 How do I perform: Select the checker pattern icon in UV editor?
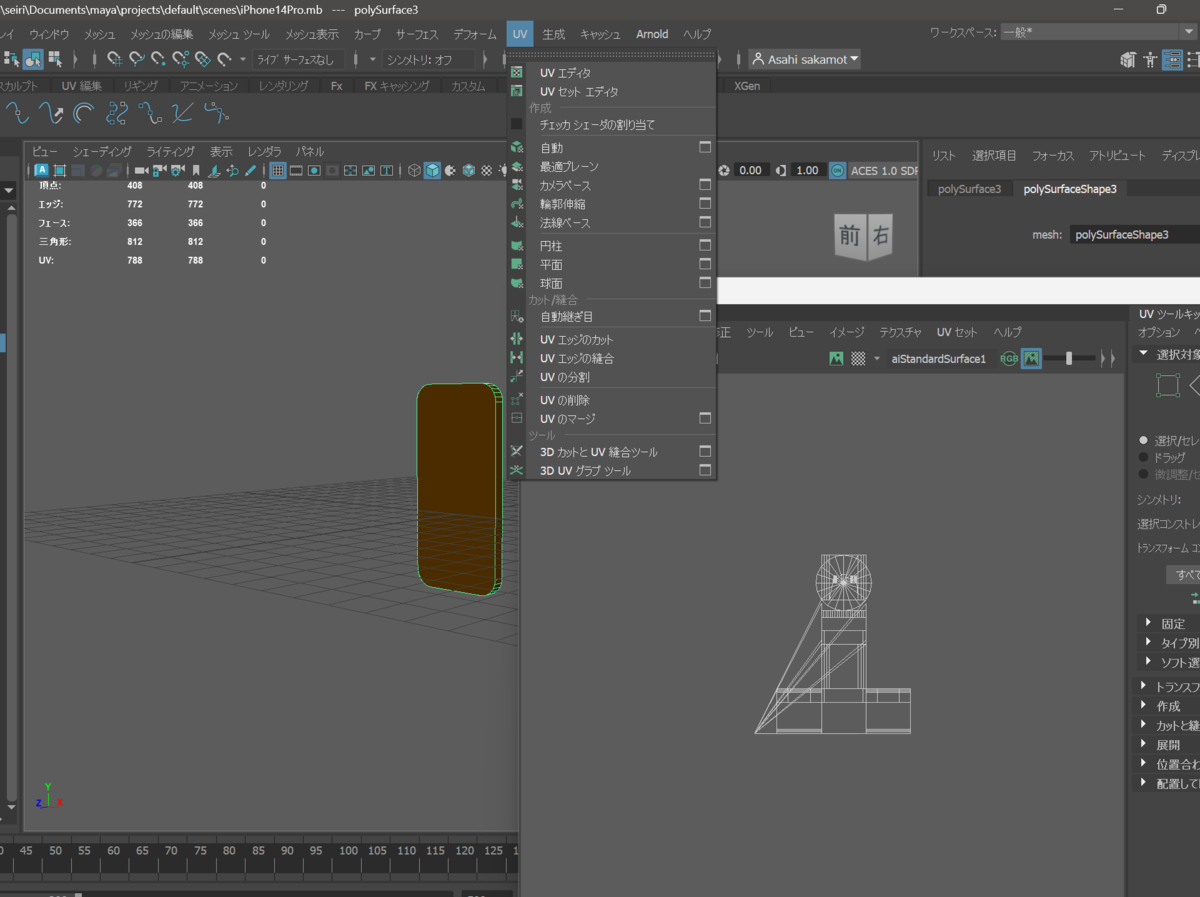pos(858,358)
